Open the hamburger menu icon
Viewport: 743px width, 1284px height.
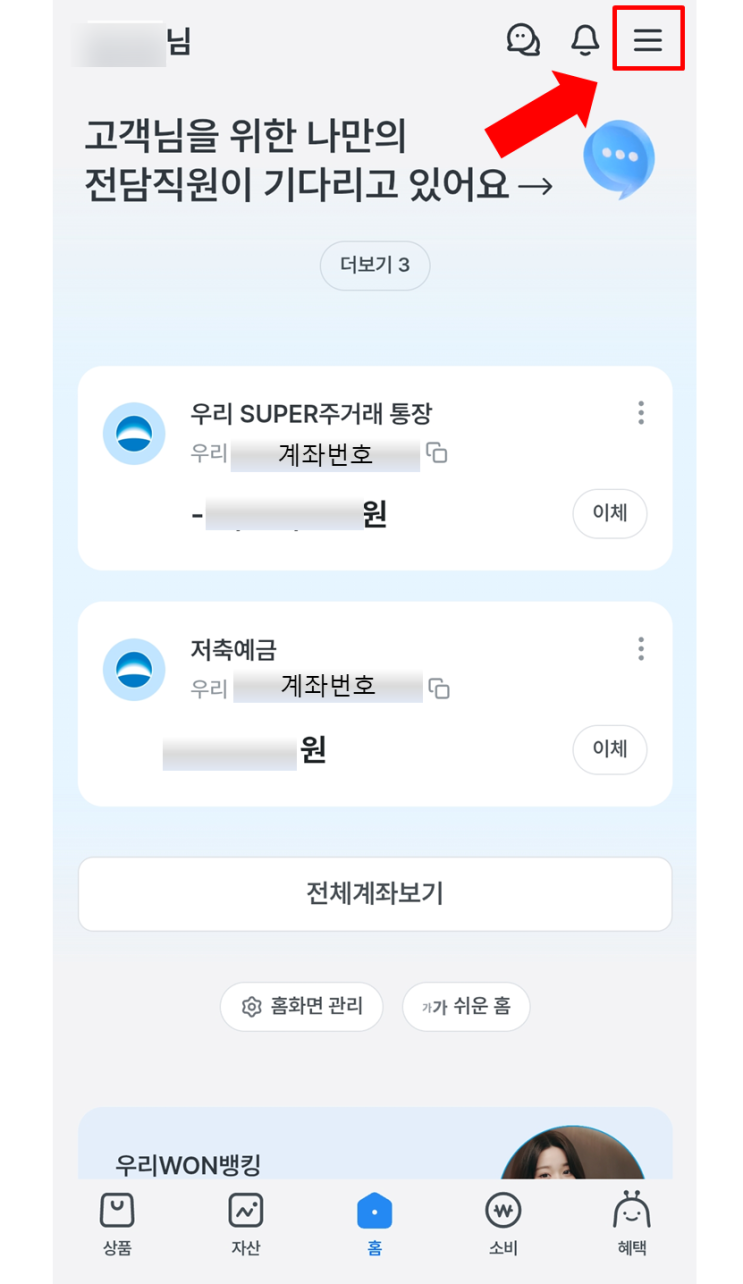[648, 40]
